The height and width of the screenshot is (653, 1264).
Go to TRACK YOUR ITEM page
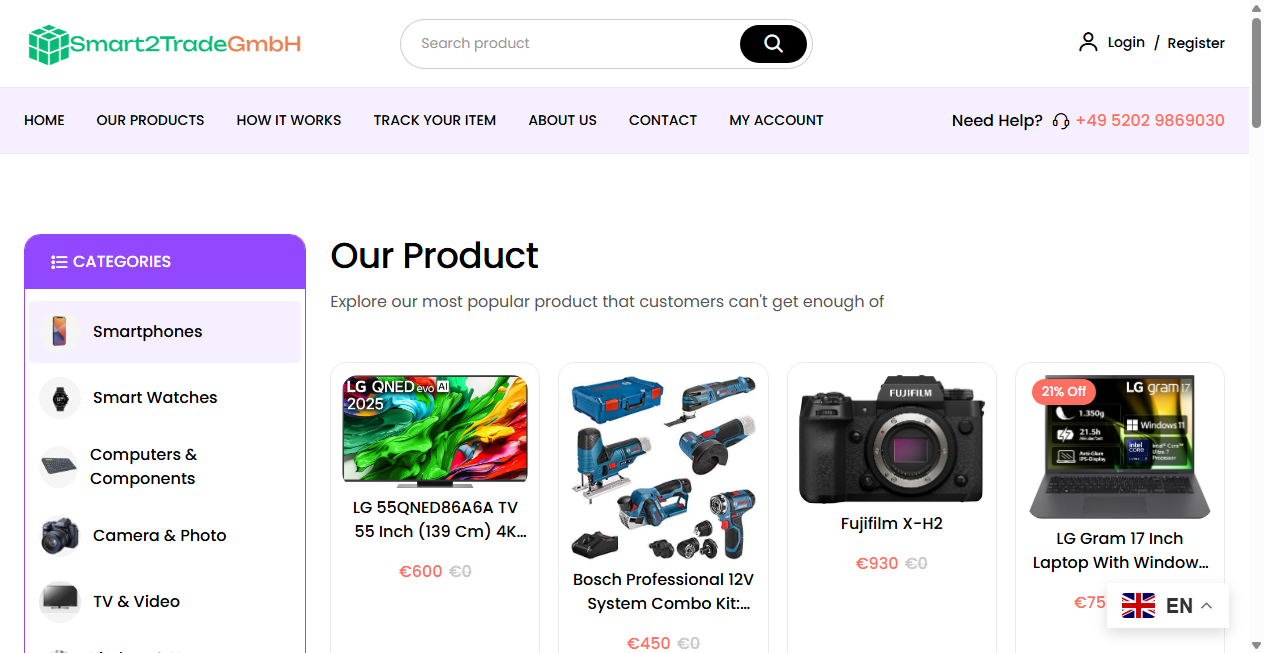tap(435, 120)
